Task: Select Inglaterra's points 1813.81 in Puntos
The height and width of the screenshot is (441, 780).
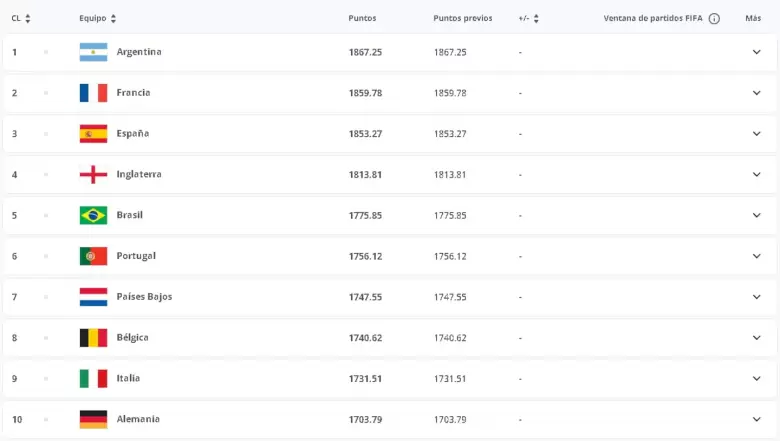Action: tap(365, 175)
